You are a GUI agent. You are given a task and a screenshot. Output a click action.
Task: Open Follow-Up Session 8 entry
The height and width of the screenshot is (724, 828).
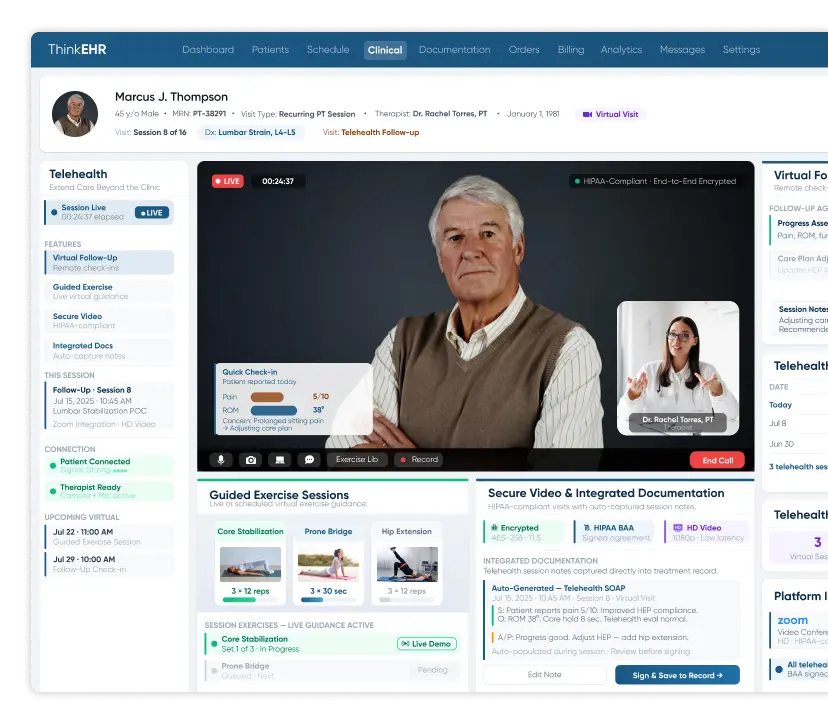coord(109,407)
